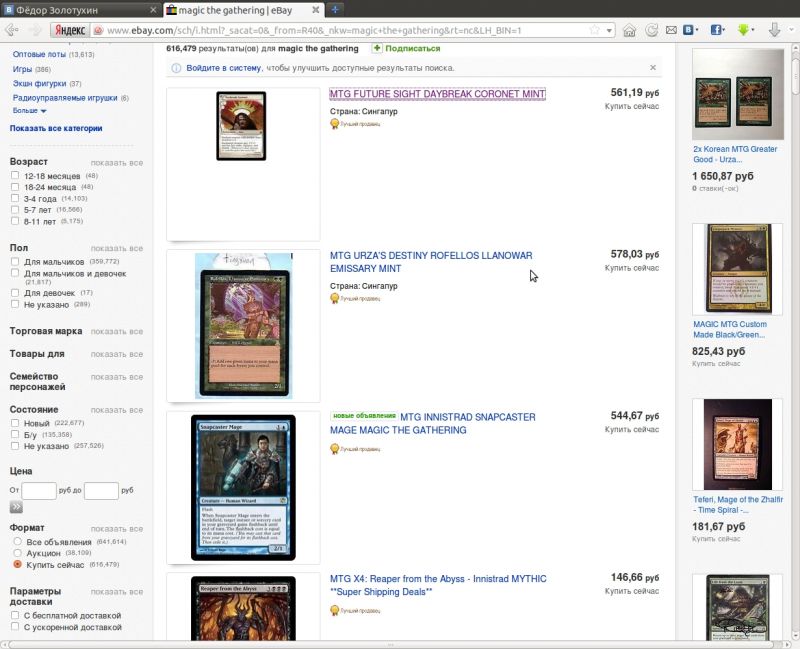800x649 pixels.
Task: Click the Facebook toolbar icon
Action: pyautogui.click(x=717, y=30)
